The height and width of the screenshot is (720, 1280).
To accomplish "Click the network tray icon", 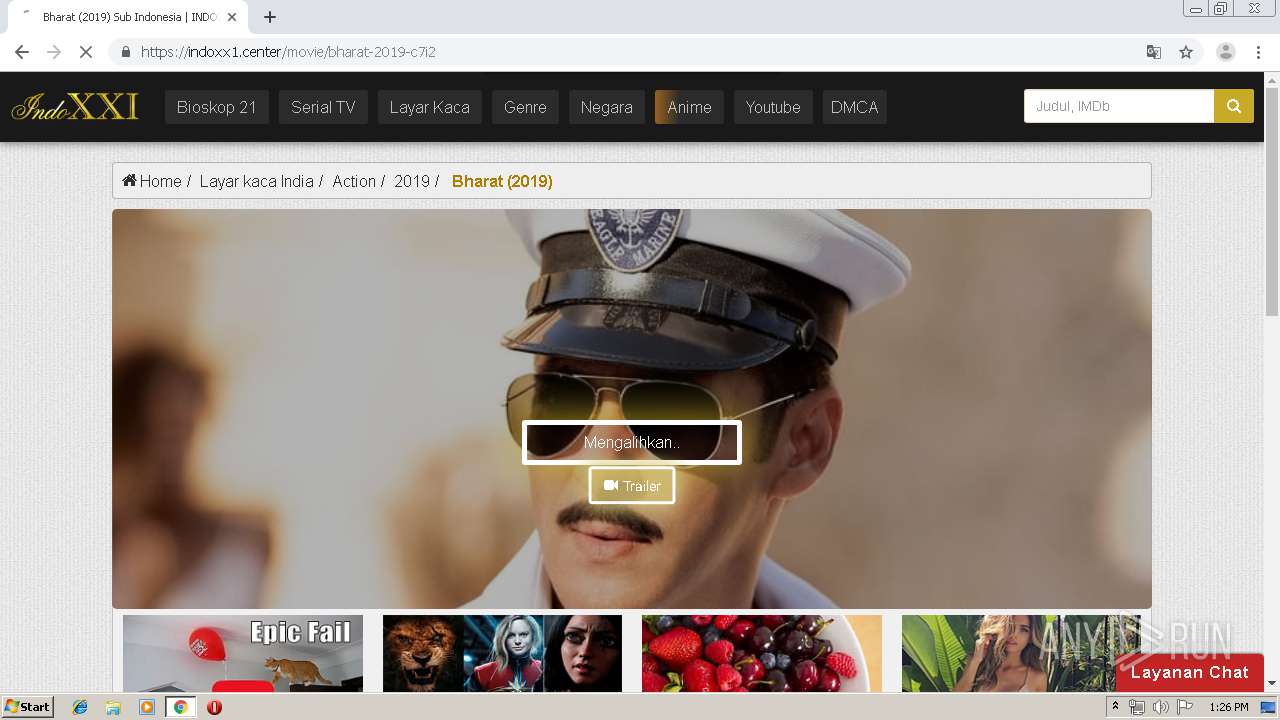I will tap(1137, 707).
